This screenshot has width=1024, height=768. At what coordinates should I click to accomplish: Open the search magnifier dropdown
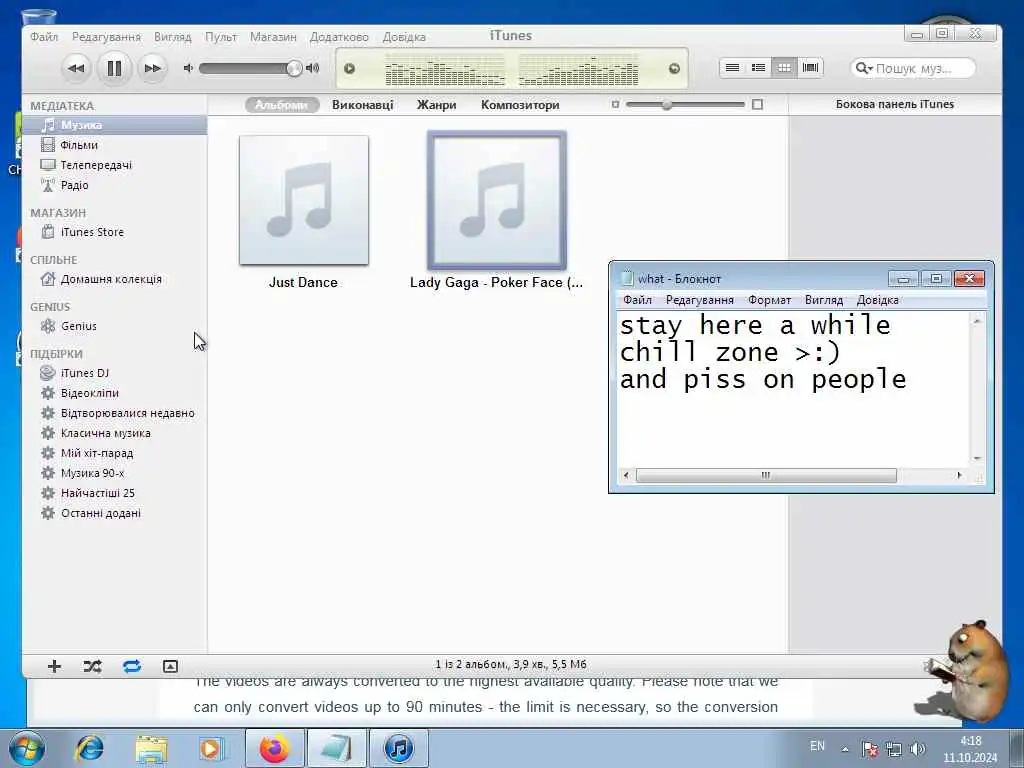point(864,68)
